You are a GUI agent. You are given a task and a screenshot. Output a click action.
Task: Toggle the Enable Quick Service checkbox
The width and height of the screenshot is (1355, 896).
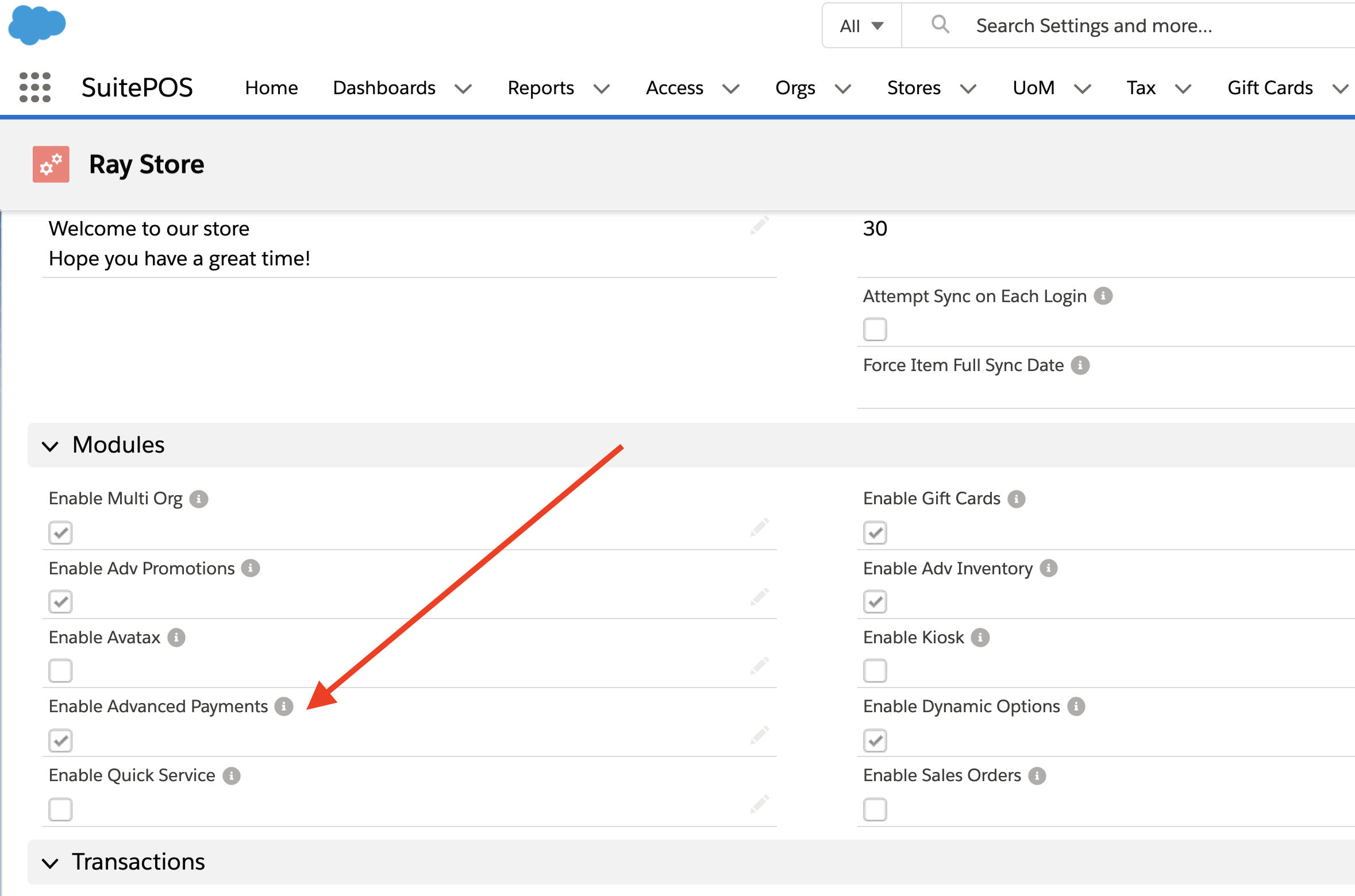[x=60, y=809]
